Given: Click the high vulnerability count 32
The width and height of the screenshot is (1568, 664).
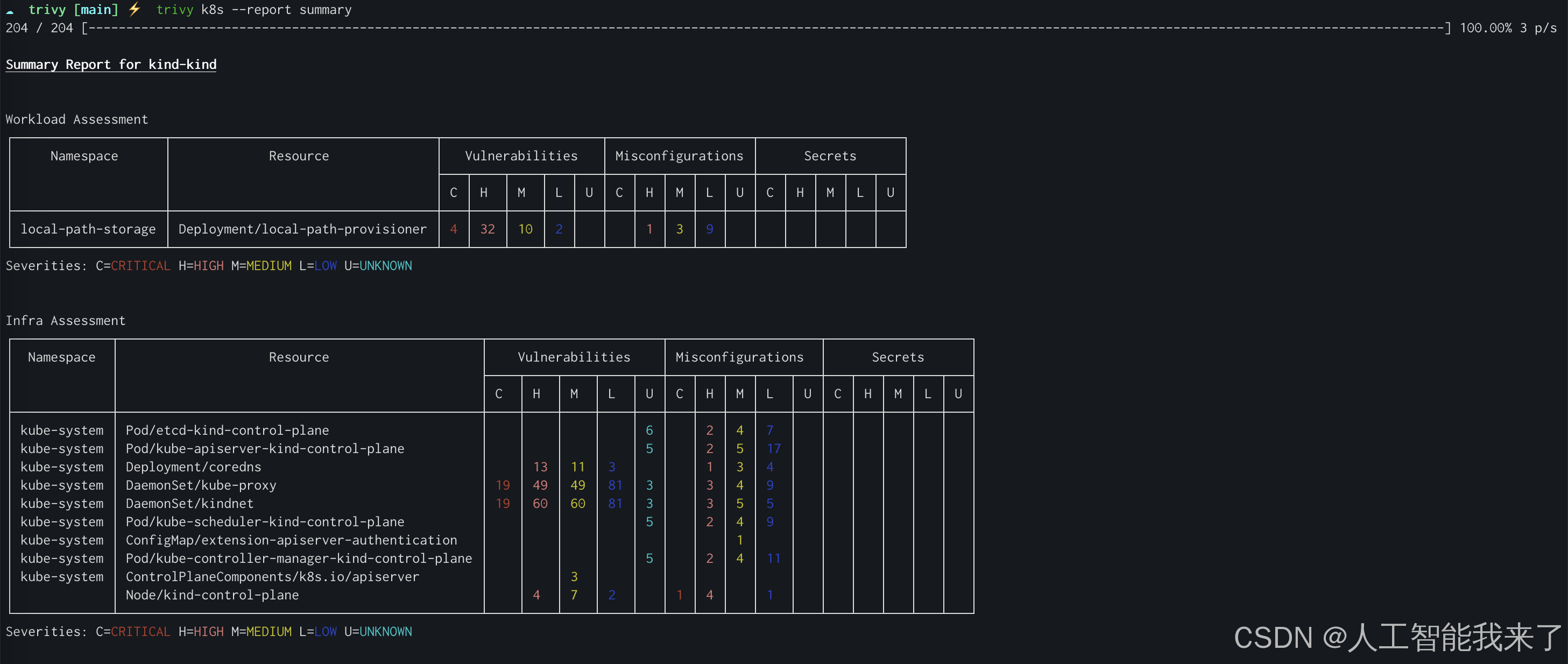Looking at the screenshot, I should tap(487, 229).
